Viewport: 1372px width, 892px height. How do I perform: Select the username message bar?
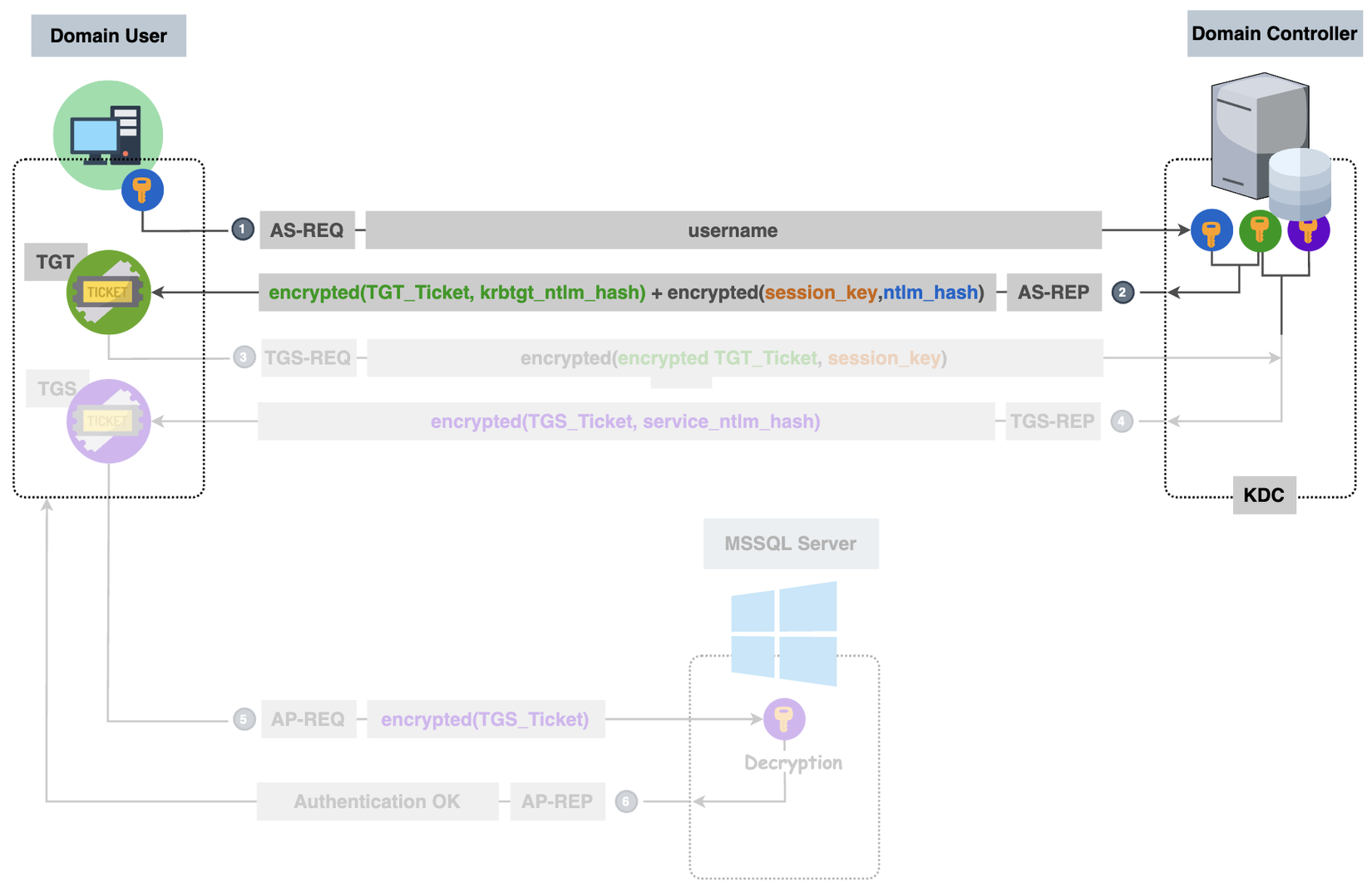[733, 230]
